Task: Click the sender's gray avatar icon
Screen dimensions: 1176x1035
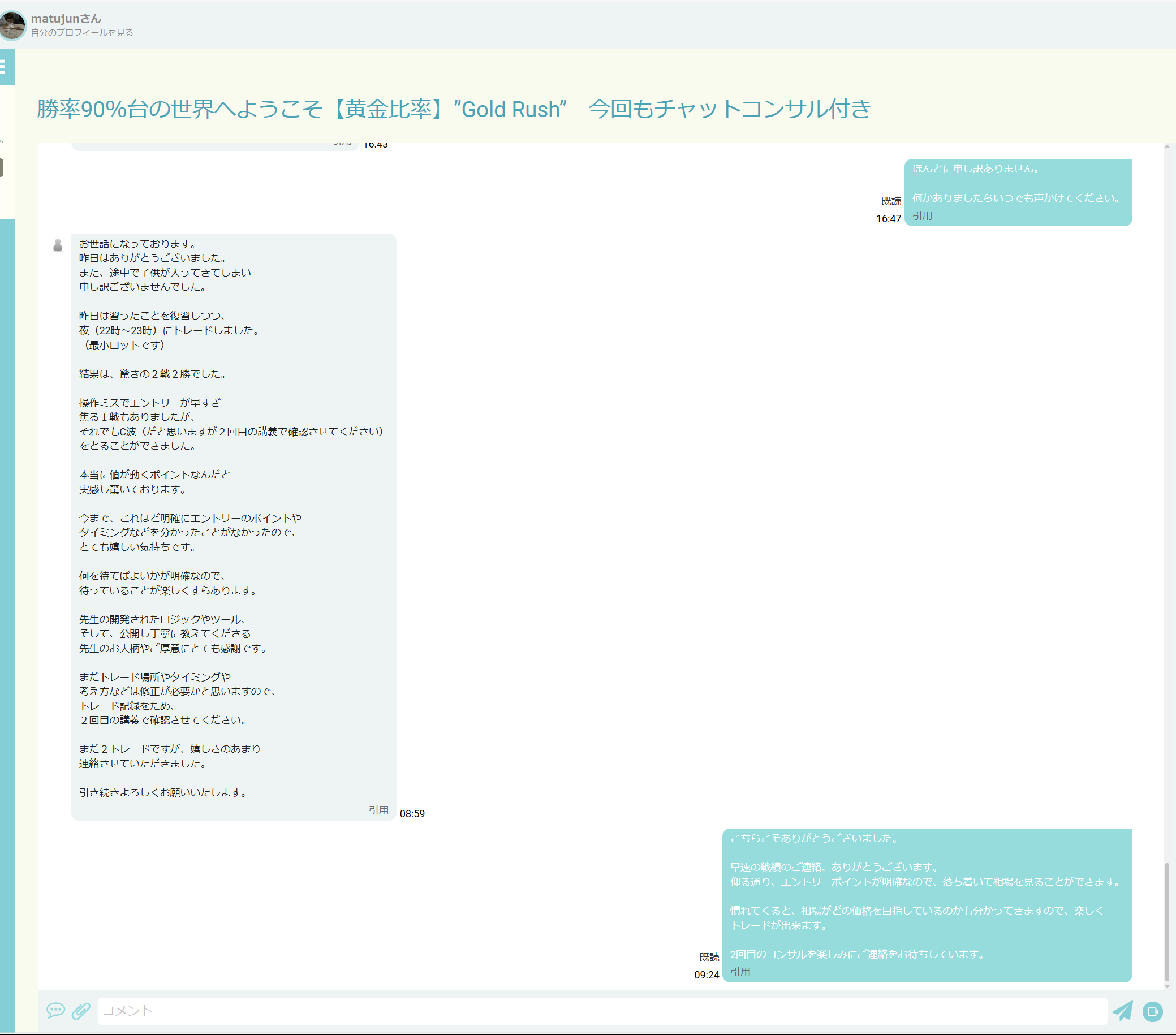Action: (58, 245)
